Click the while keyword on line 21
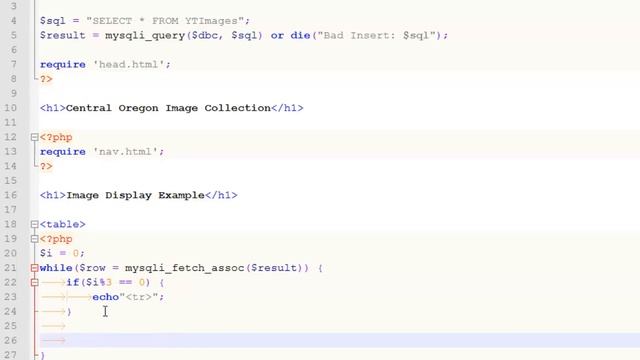Screen dimensions: 640x360 point(56,268)
